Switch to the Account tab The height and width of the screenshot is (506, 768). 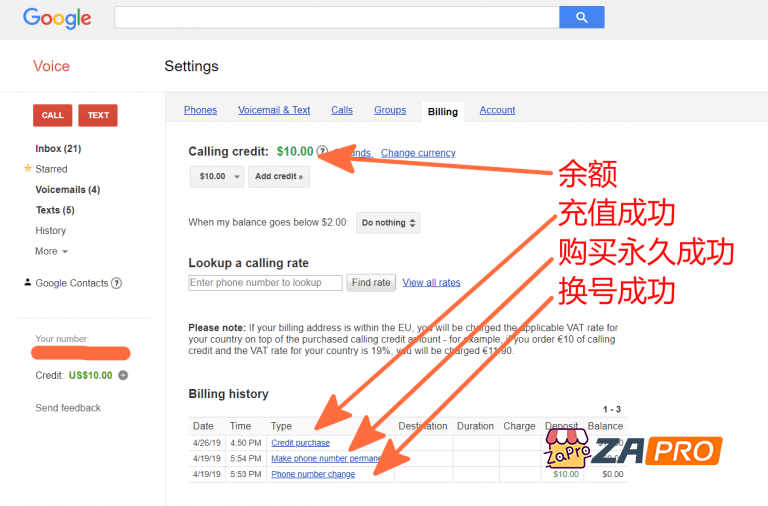point(497,110)
